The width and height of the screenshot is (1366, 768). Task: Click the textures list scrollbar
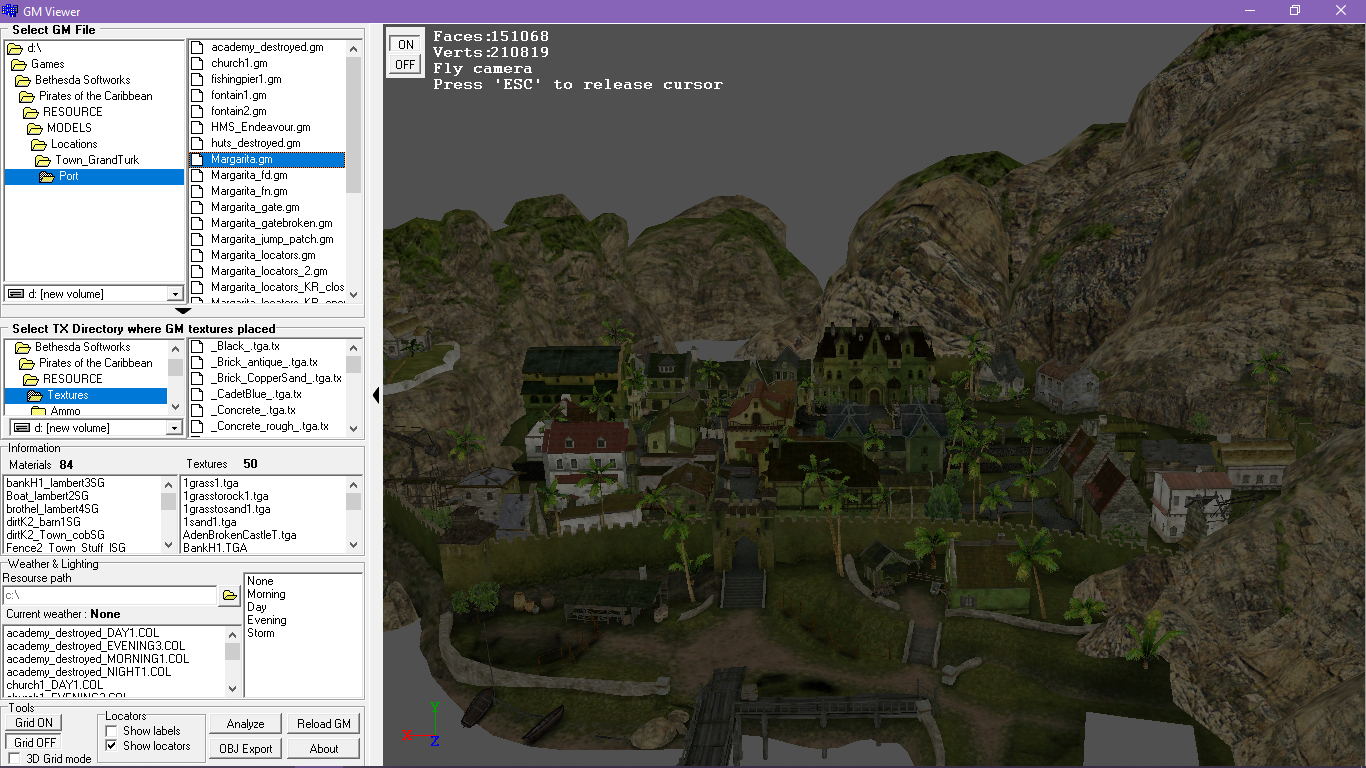pyautogui.click(x=353, y=514)
